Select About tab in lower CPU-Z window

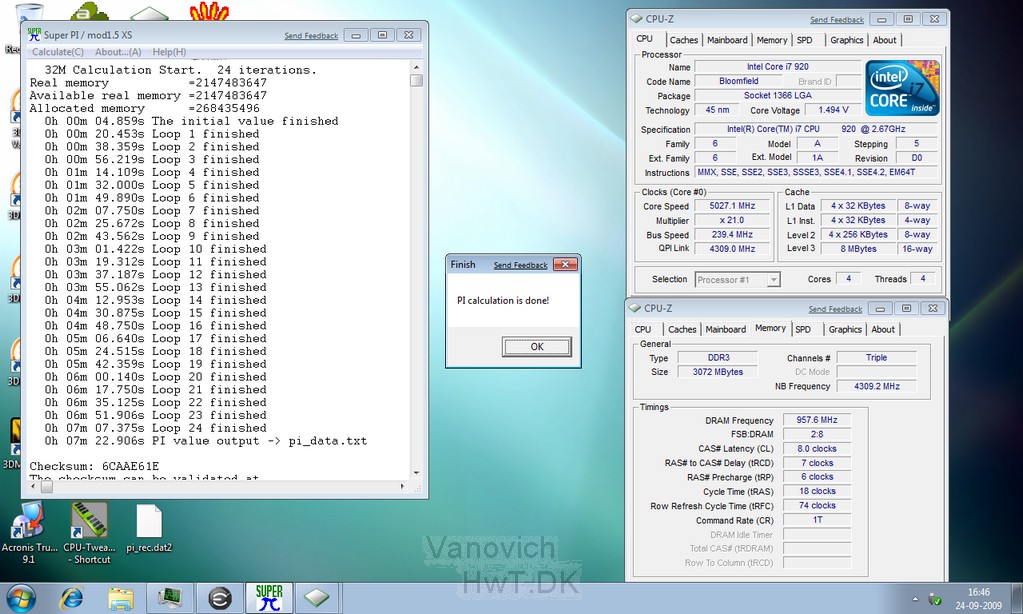(x=883, y=330)
